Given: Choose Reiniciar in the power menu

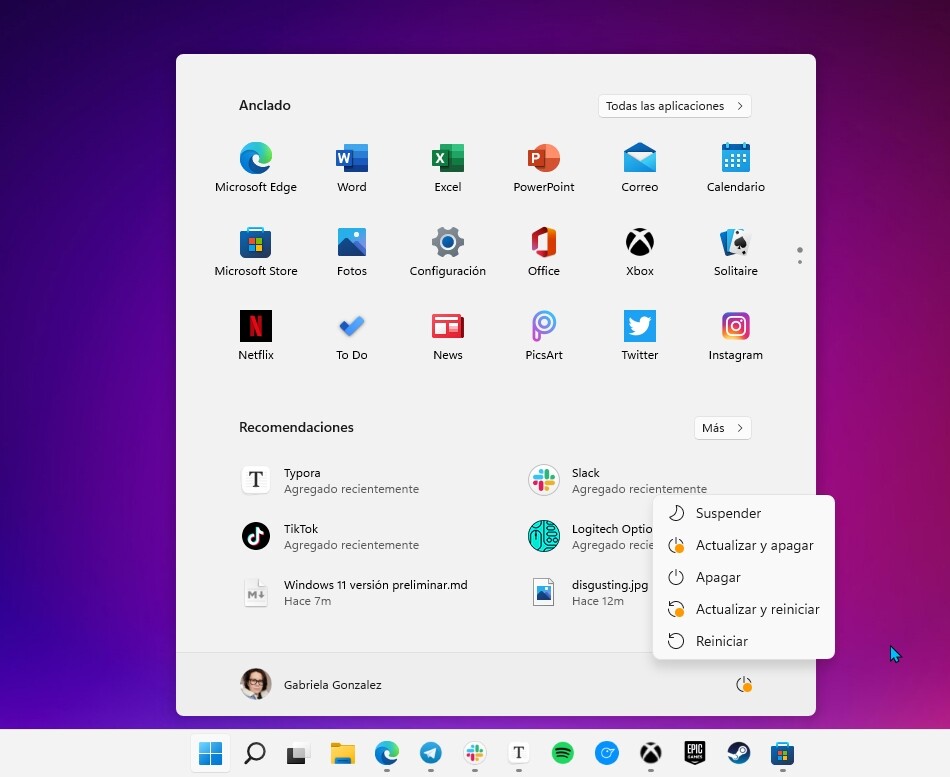Looking at the screenshot, I should click(x=721, y=641).
